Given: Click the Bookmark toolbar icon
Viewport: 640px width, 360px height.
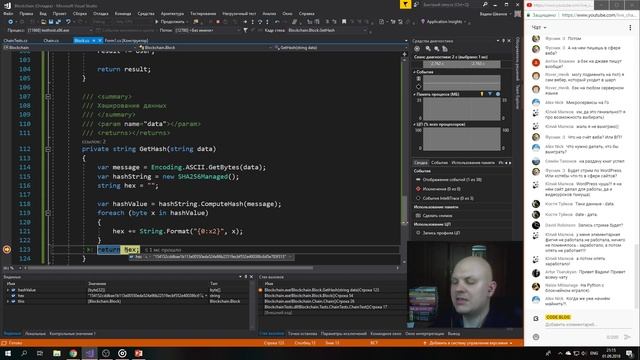Looking at the screenshot, I should (344, 22).
